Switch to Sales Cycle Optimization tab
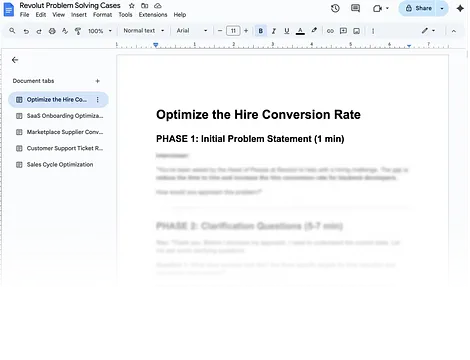Screen dimensions: 470x360 click(58, 165)
